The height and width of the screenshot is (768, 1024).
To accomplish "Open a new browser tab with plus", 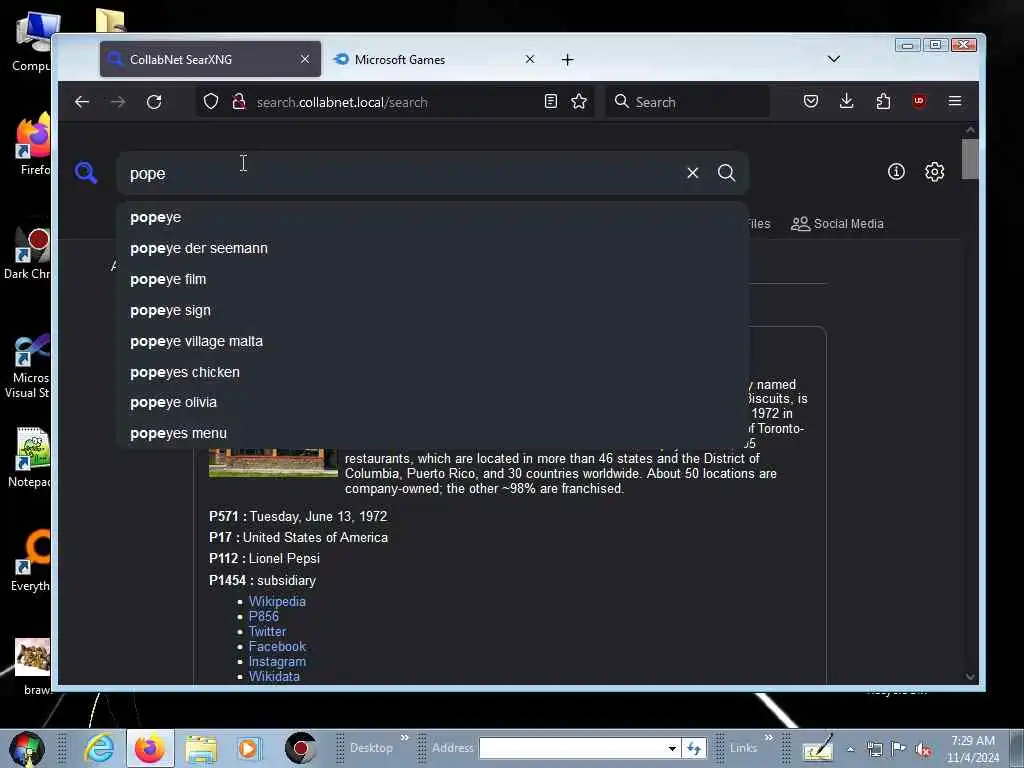I will (x=568, y=60).
